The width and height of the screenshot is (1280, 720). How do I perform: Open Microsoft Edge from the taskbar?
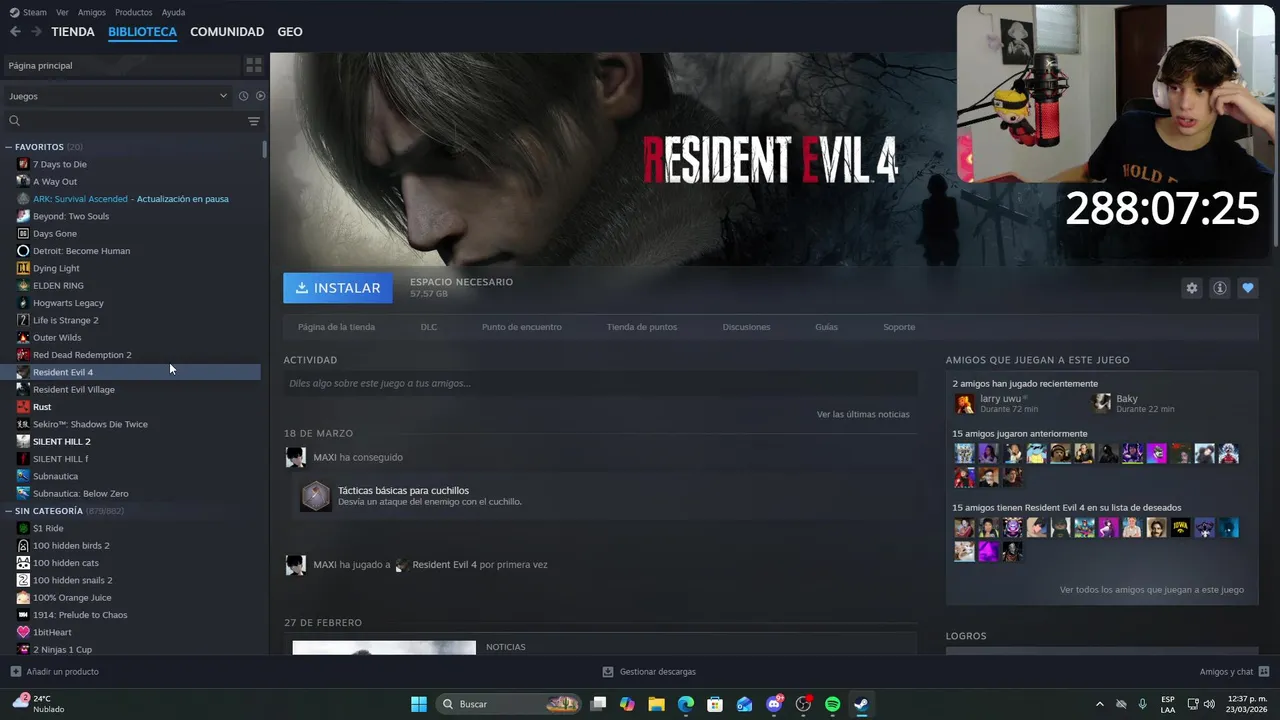point(686,704)
